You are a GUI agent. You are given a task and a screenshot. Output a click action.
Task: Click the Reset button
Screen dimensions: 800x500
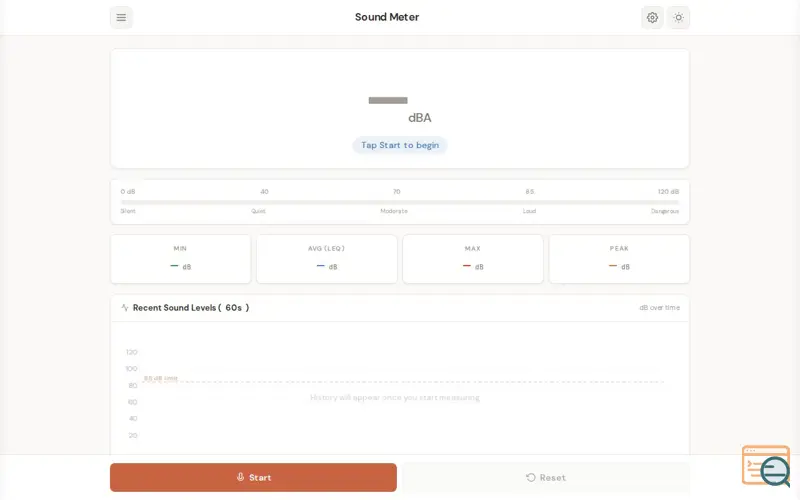[x=546, y=478]
